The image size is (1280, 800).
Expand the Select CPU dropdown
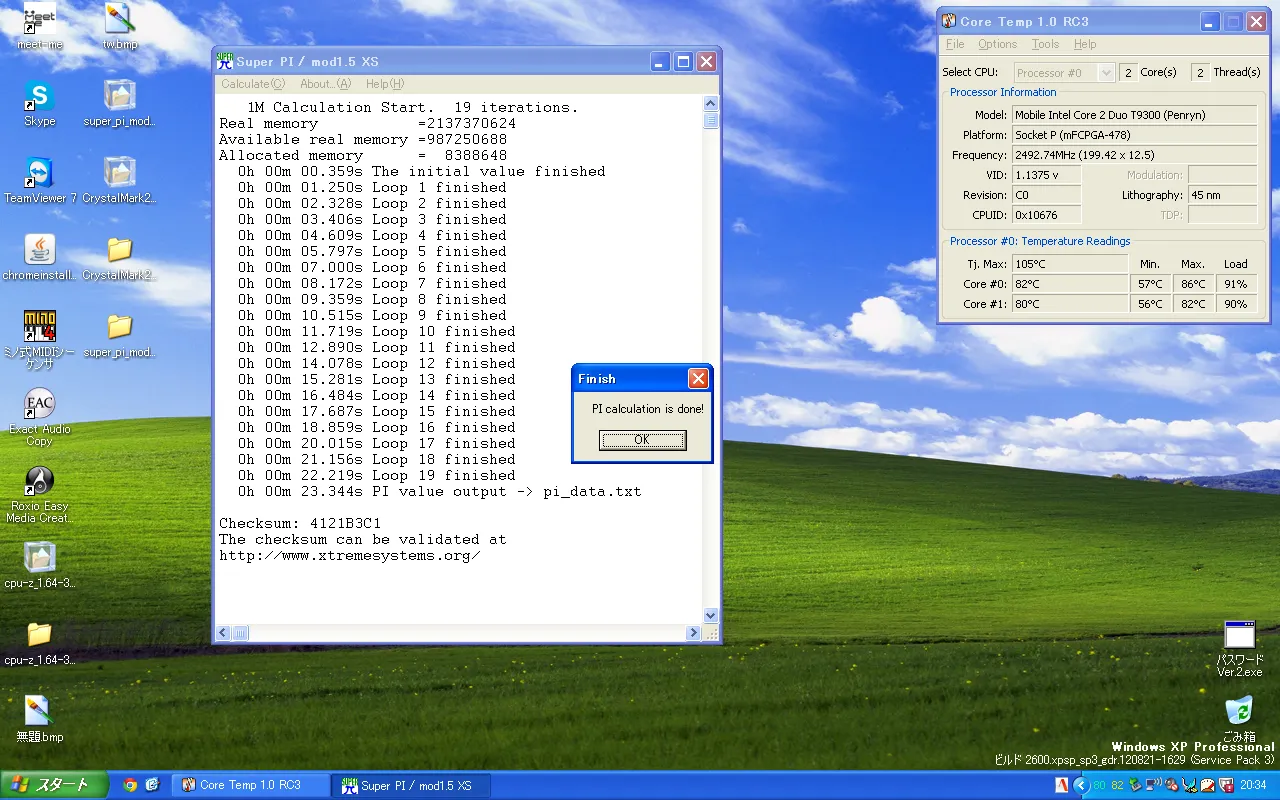tap(1105, 73)
